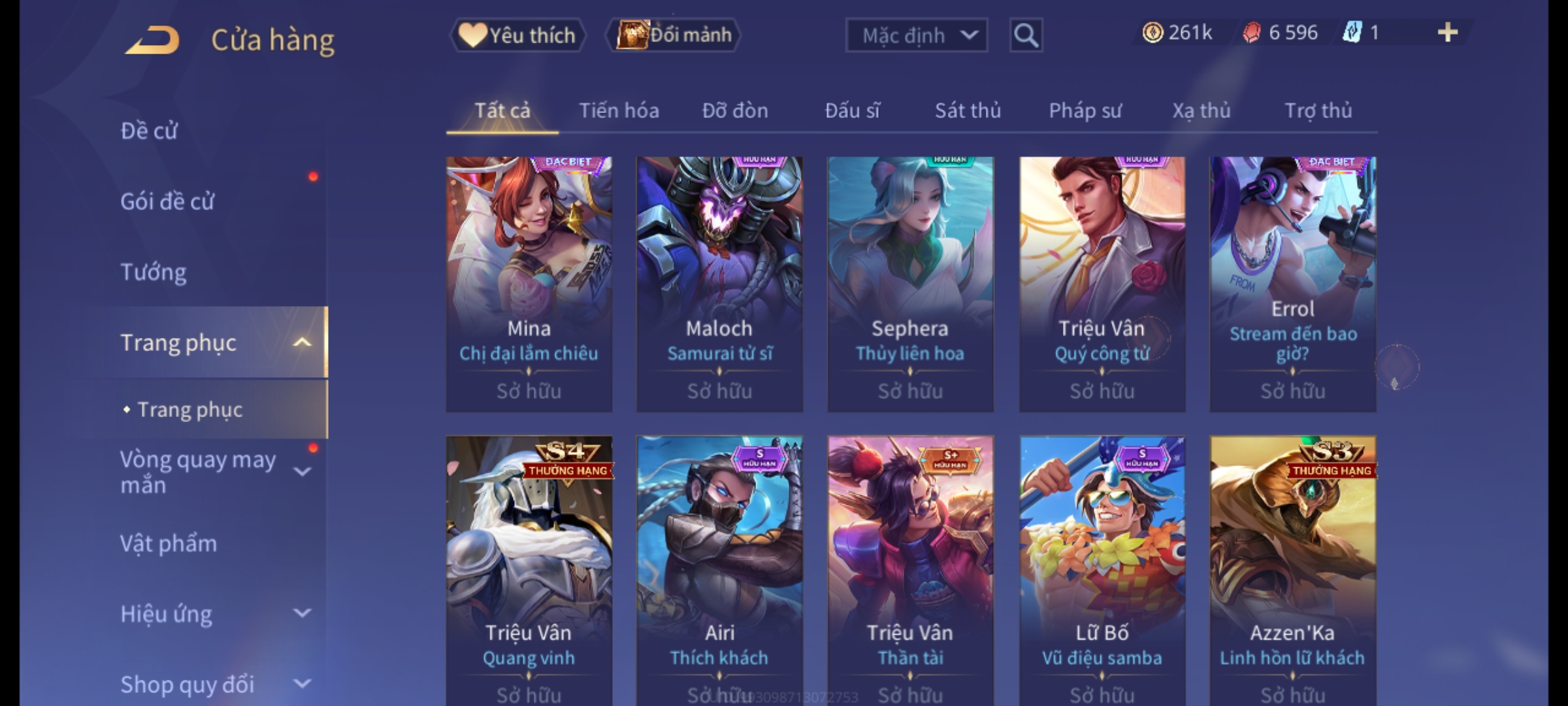
Task: Open the search magnifier icon
Action: point(1026,35)
